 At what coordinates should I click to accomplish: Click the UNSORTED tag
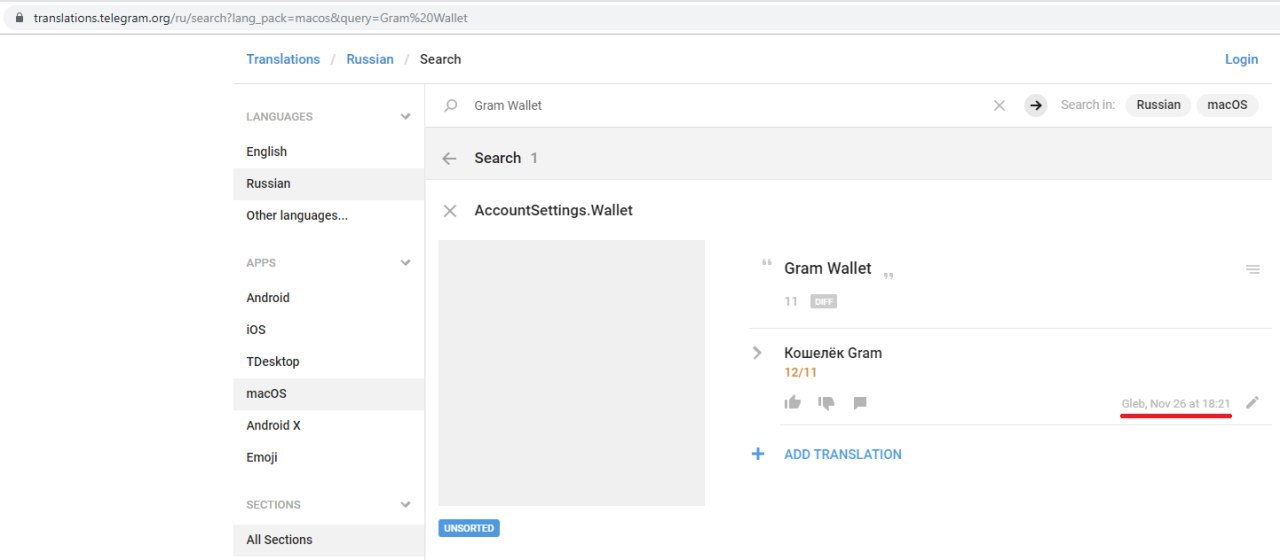pyautogui.click(x=469, y=528)
